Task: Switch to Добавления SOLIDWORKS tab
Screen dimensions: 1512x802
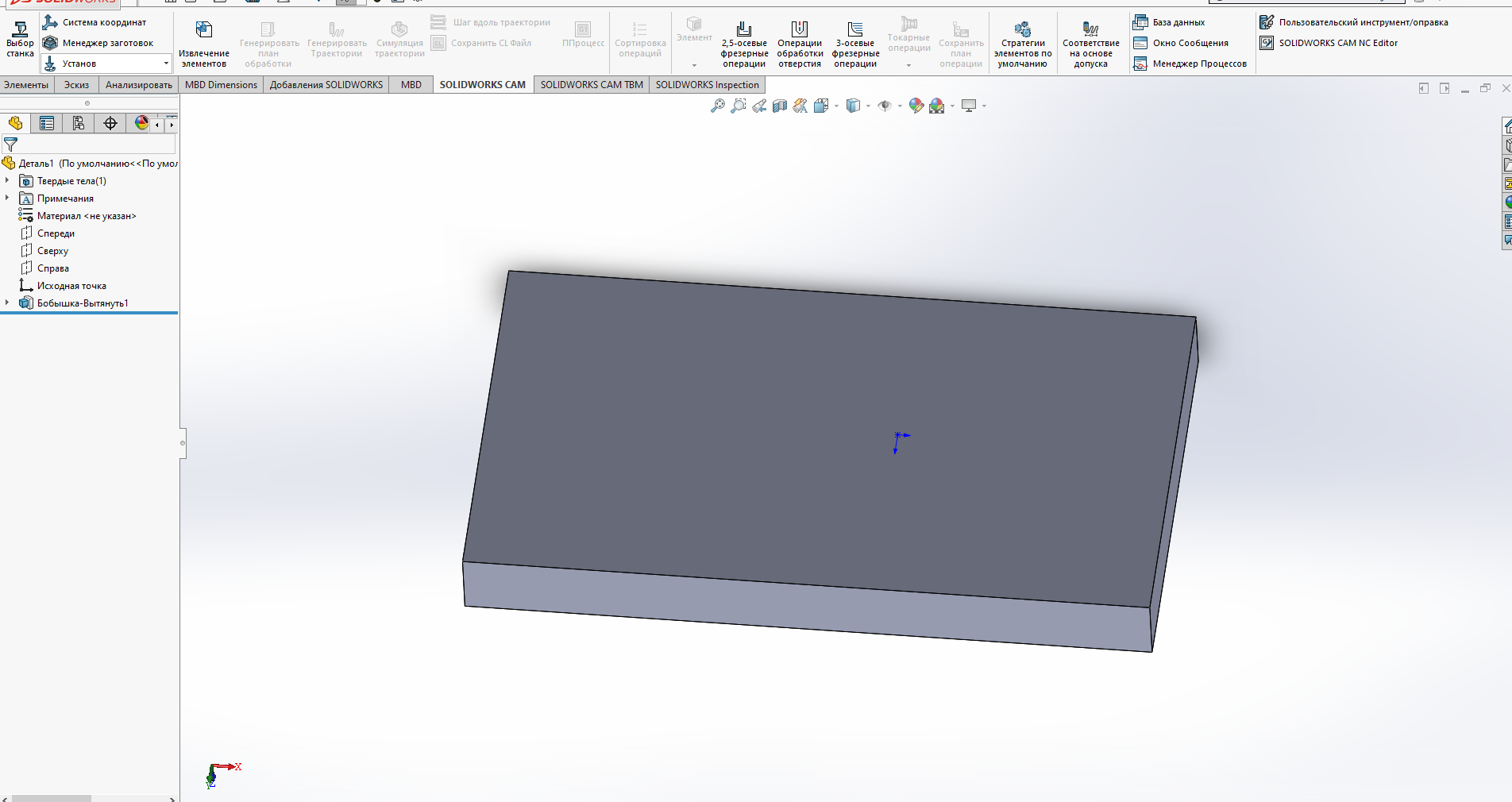Action: pyautogui.click(x=326, y=85)
